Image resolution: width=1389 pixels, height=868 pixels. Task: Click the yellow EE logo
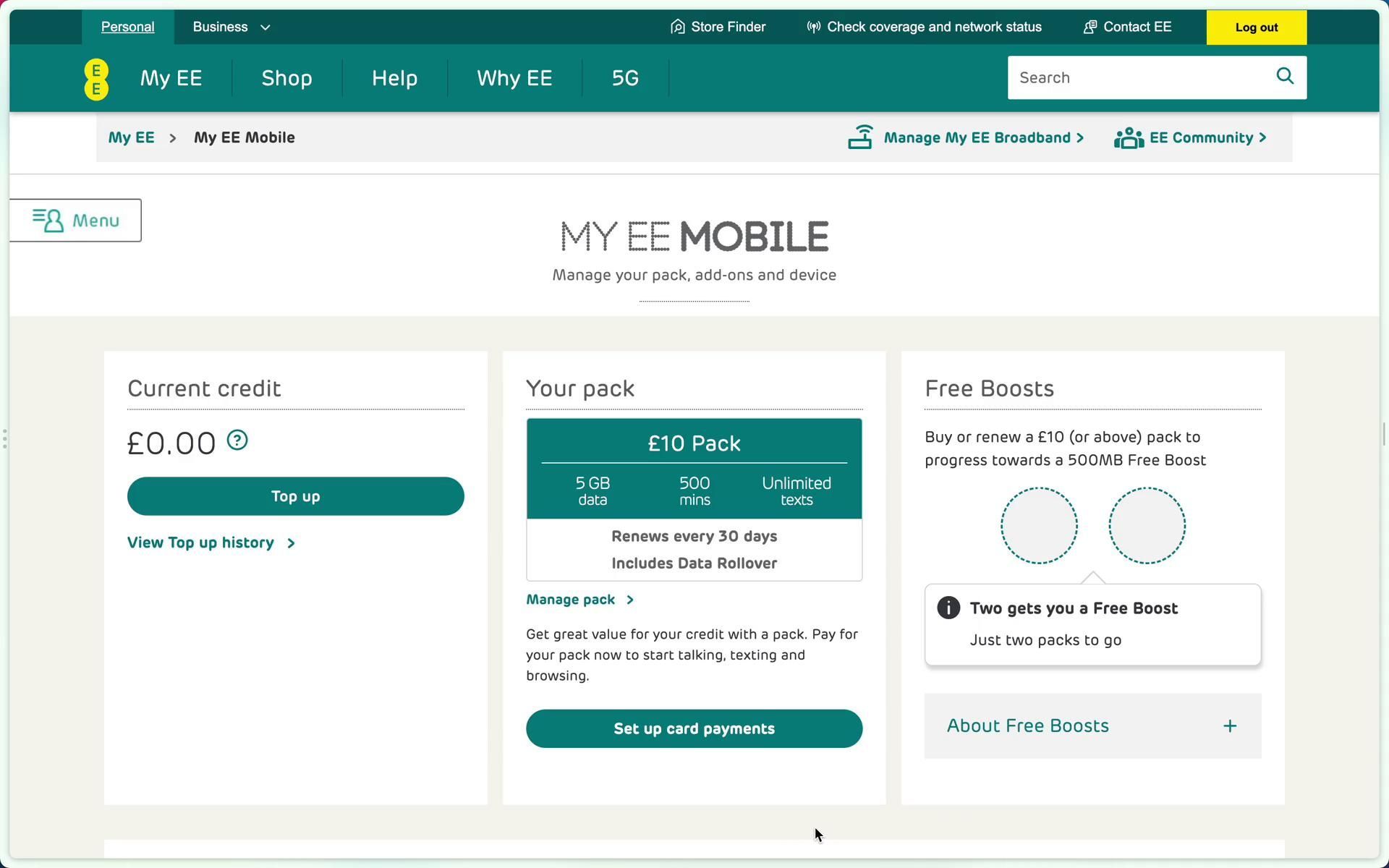(x=96, y=79)
